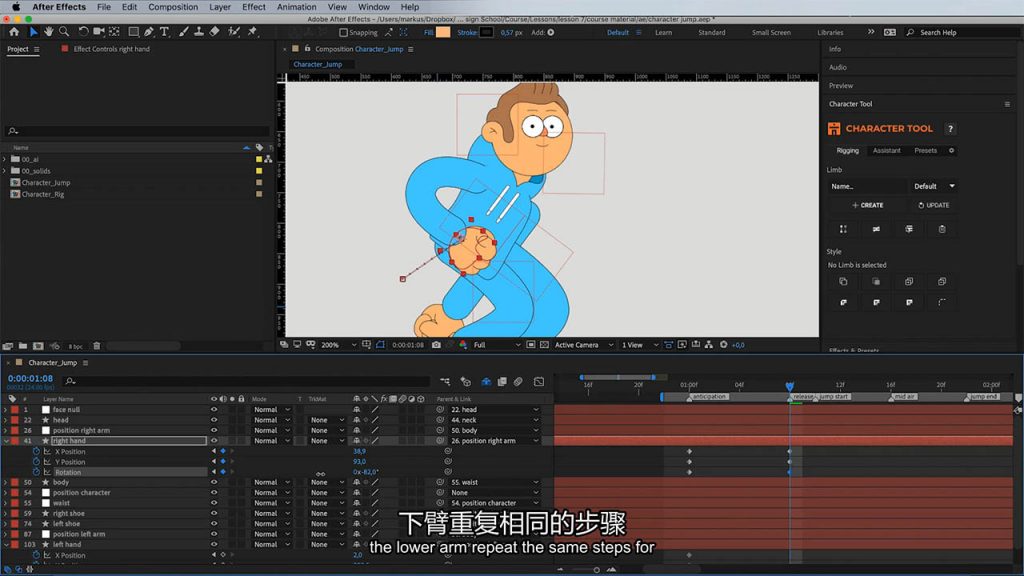Open the Active Camera dropdown
This screenshot has width=1024, height=576.
point(584,345)
